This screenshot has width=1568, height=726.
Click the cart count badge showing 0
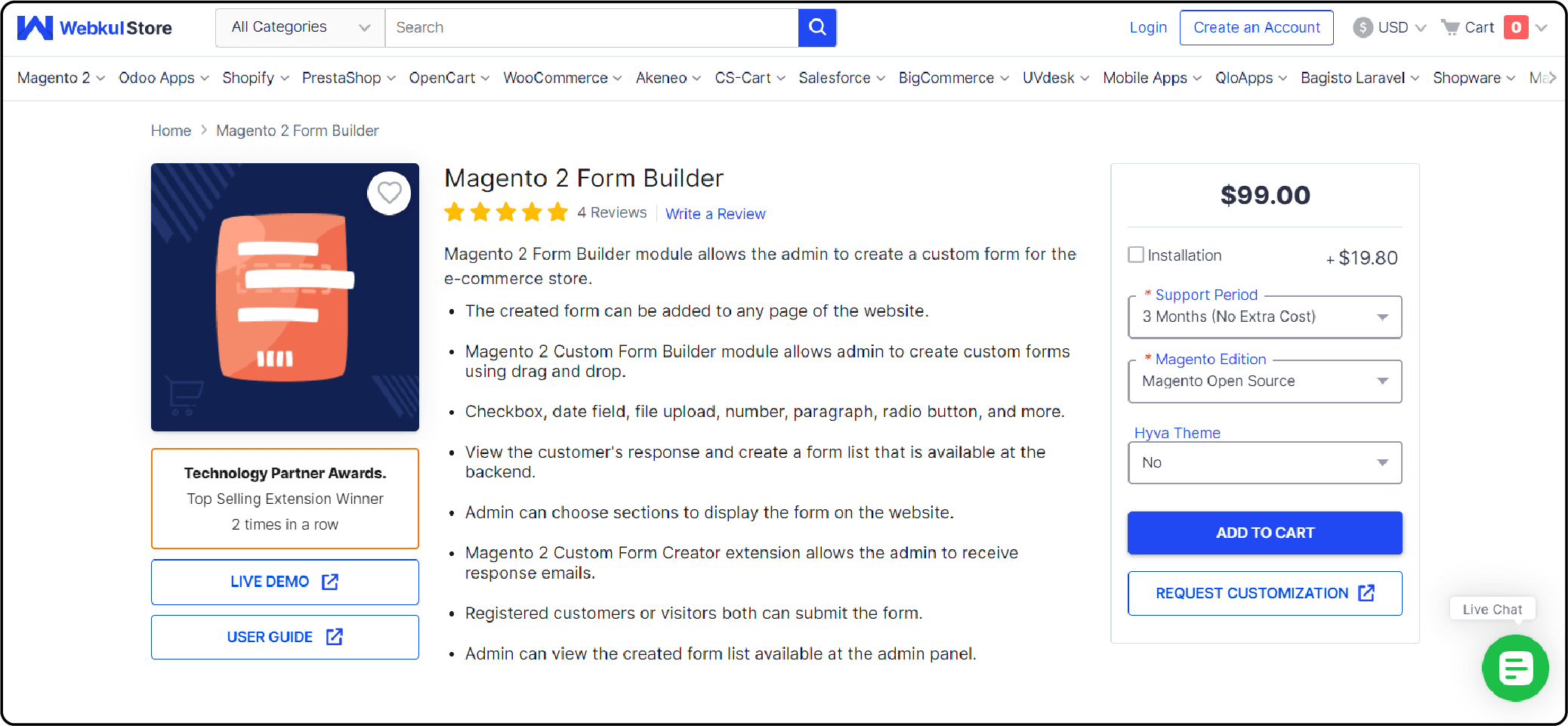point(1515,27)
